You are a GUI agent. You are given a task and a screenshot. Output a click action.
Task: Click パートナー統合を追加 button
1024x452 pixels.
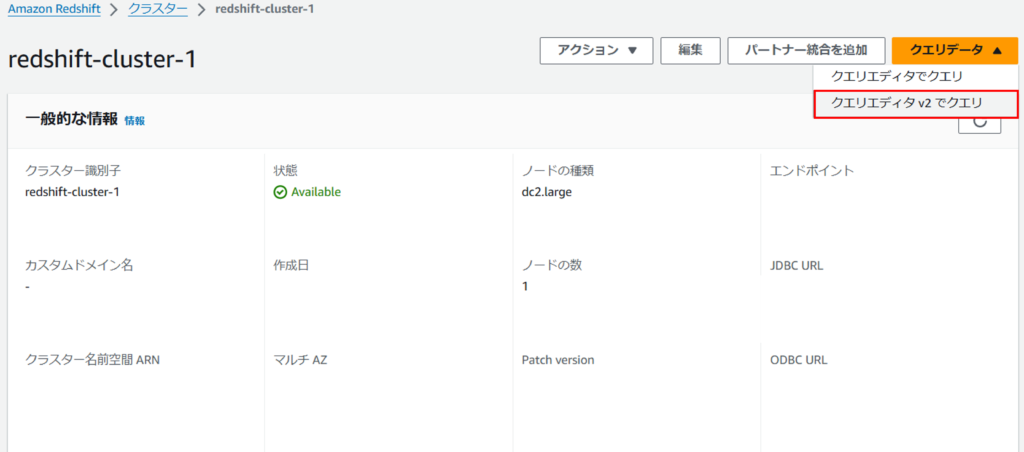click(x=806, y=50)
